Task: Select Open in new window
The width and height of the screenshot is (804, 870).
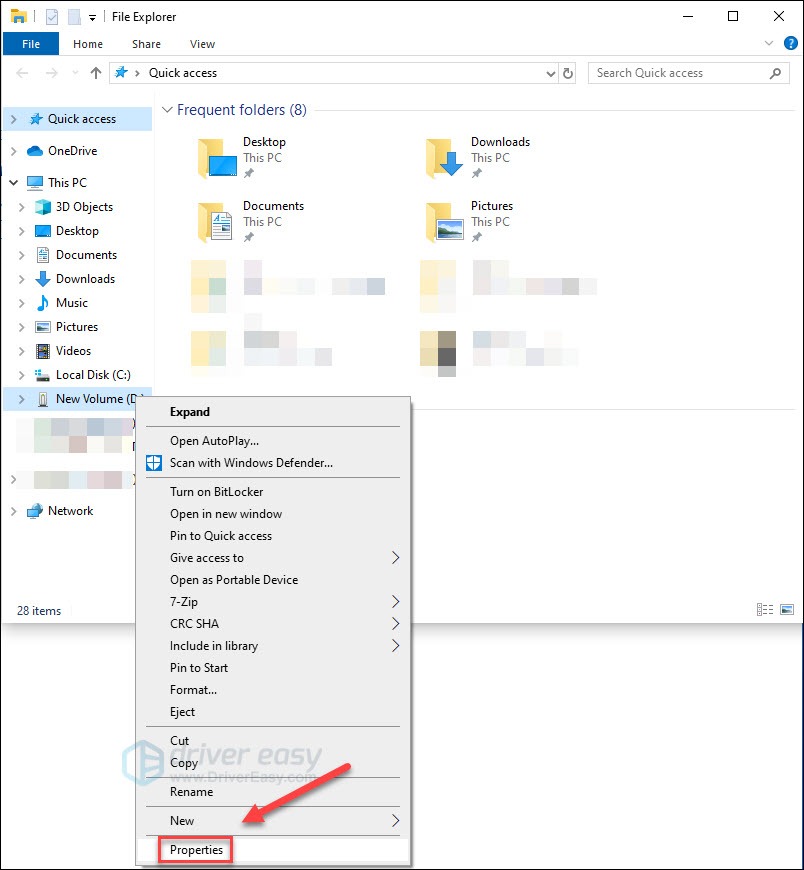Action: [272, 514]
